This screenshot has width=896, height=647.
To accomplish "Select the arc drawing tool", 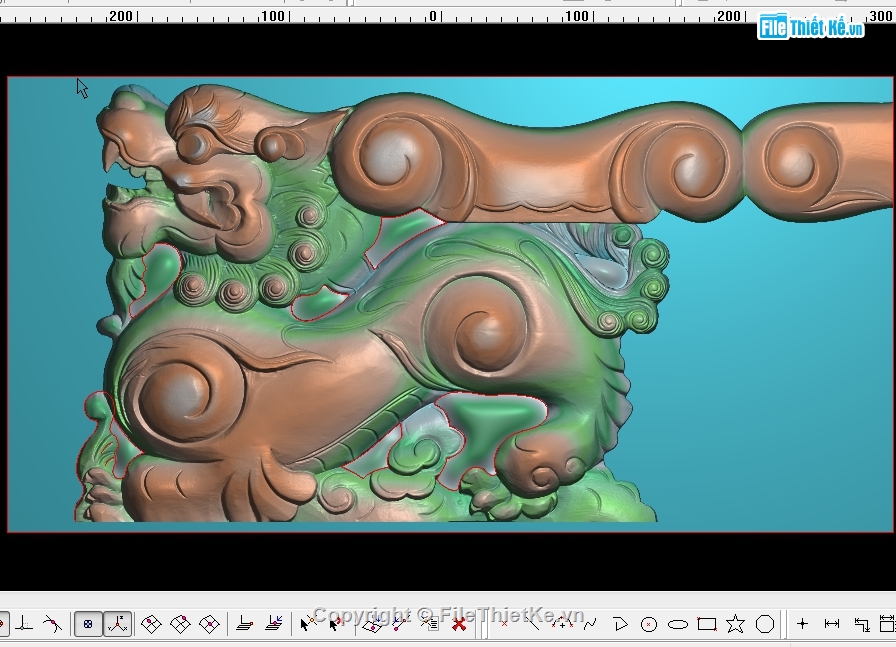I will click(x=562, y=624).
